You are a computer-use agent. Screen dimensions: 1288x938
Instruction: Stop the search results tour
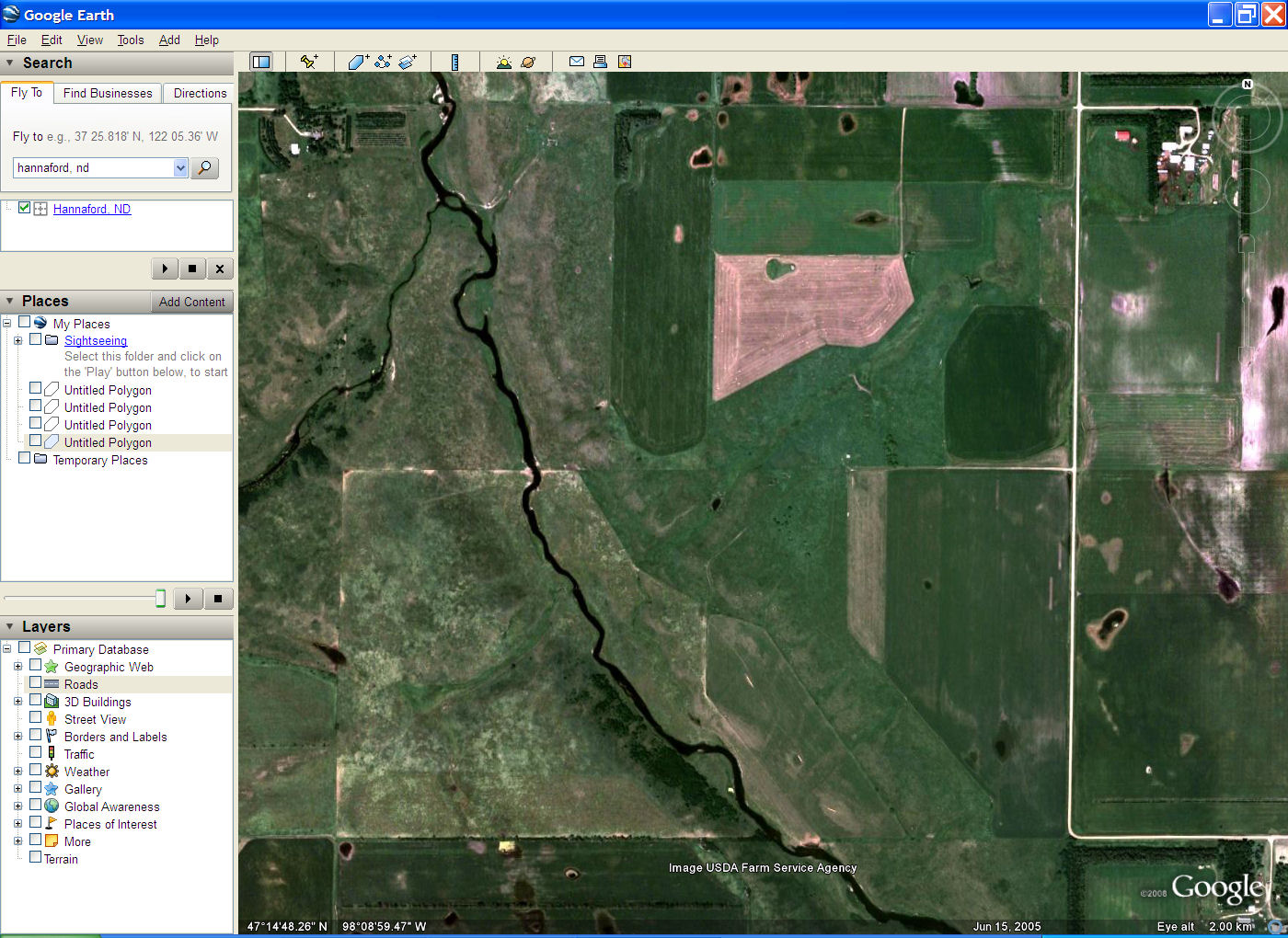click(x=191, y=269)
